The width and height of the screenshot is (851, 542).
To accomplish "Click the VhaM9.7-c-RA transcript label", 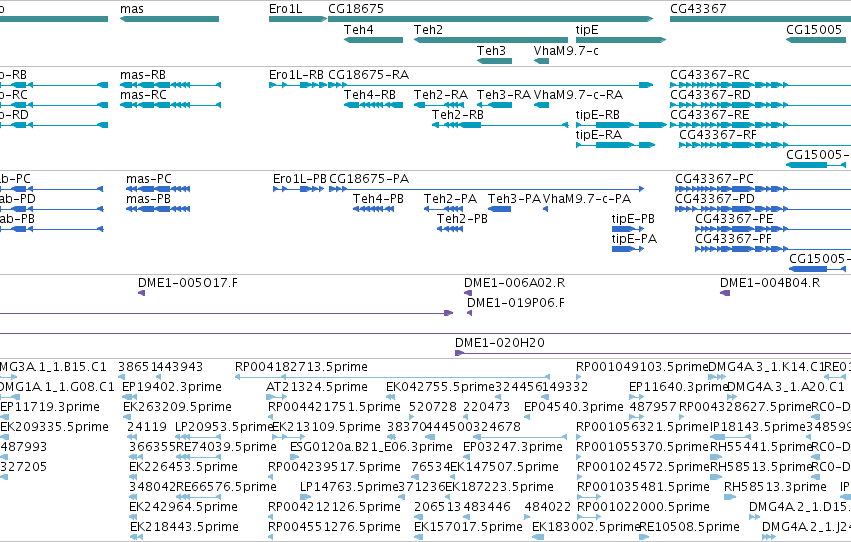I will pos(578,95).
